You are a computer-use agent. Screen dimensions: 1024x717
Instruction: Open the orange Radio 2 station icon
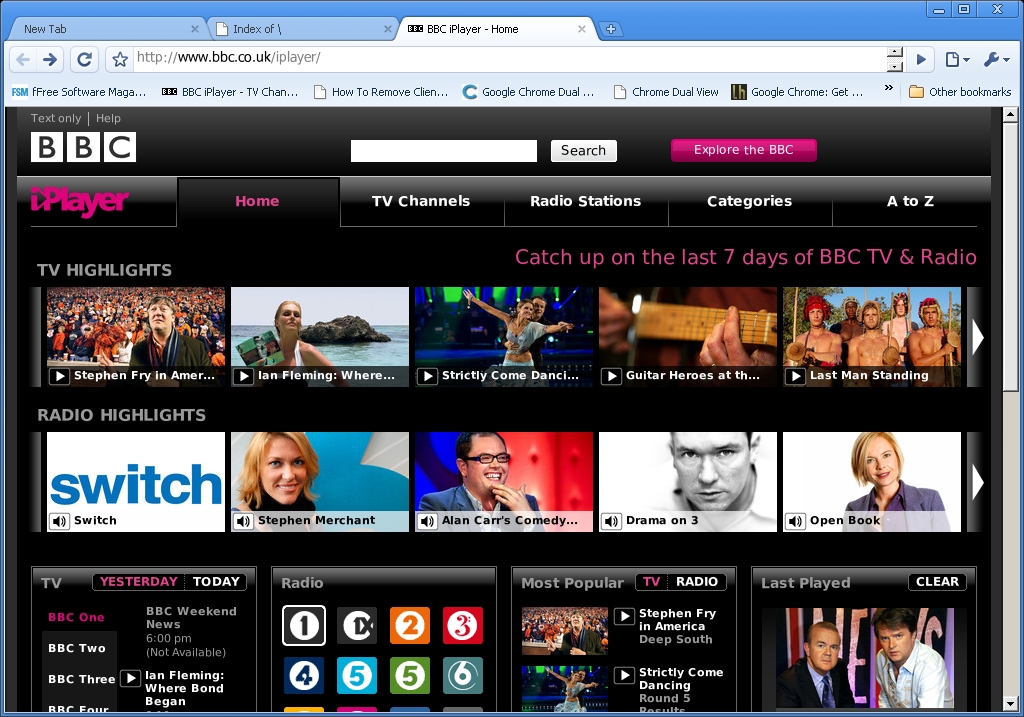pos(410,626)
